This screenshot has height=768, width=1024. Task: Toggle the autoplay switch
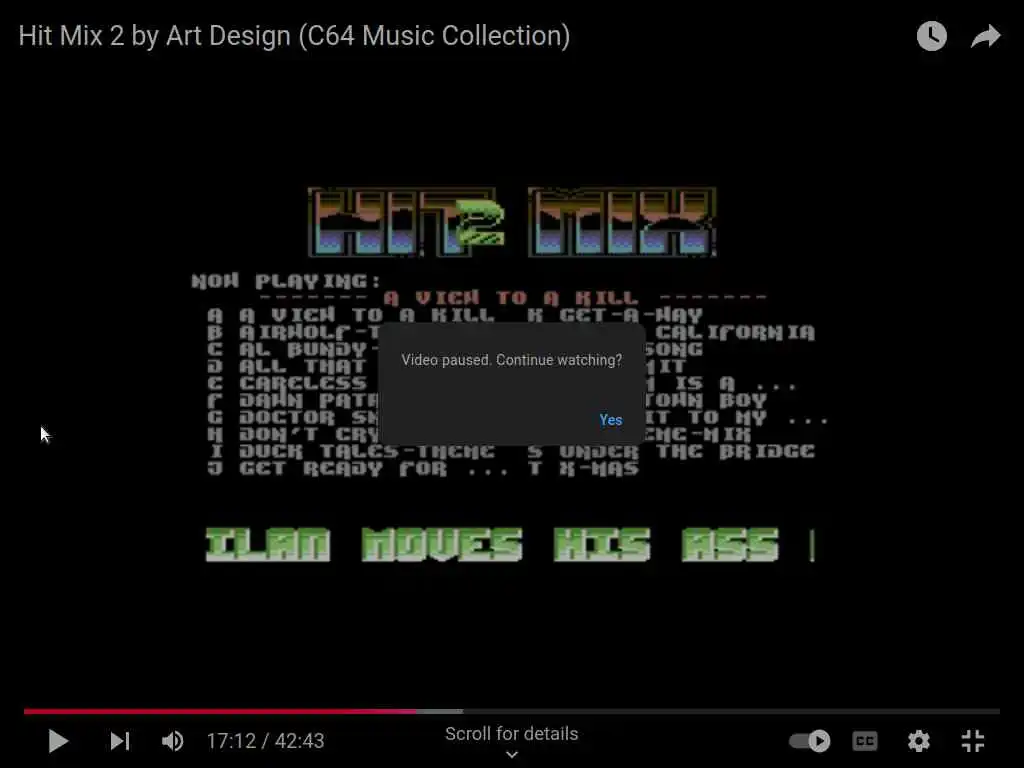(810, 741)
